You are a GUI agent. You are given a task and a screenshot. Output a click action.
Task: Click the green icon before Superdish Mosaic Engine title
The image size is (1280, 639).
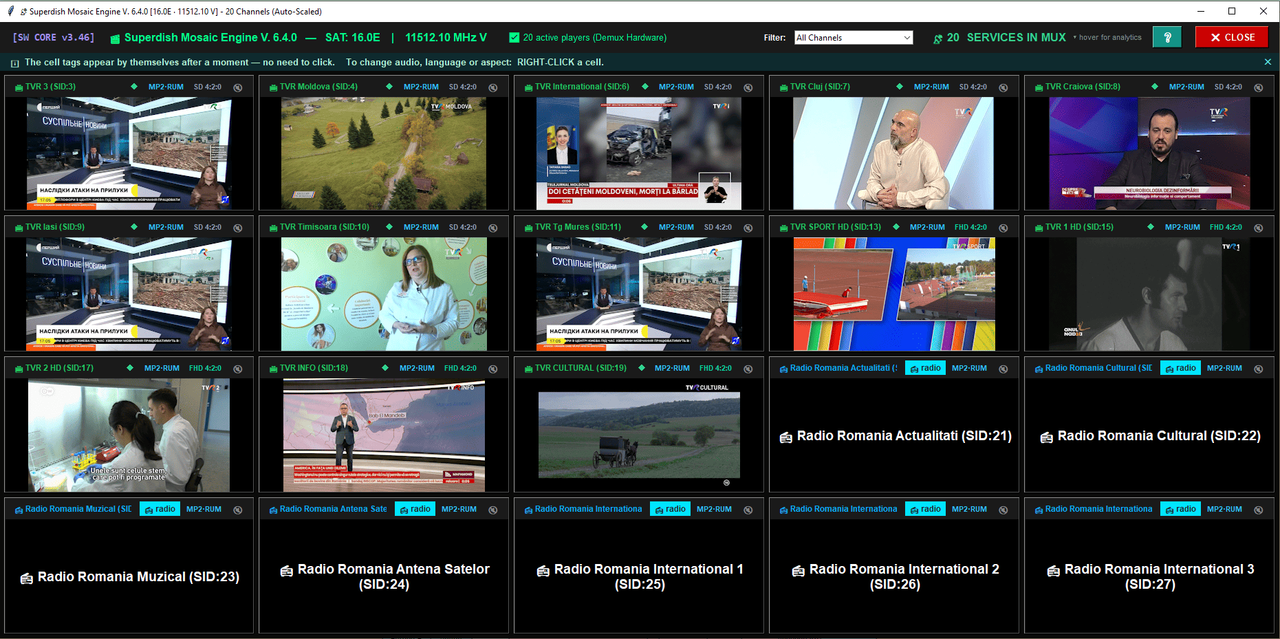coord(115,38)
